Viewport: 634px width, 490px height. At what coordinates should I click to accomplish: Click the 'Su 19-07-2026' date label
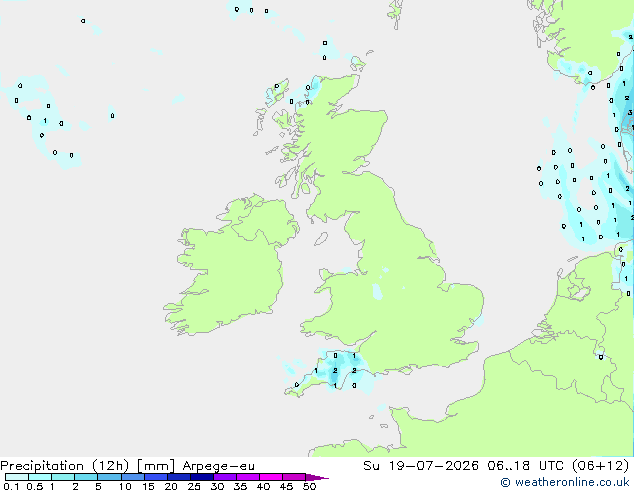click(421, 466)
